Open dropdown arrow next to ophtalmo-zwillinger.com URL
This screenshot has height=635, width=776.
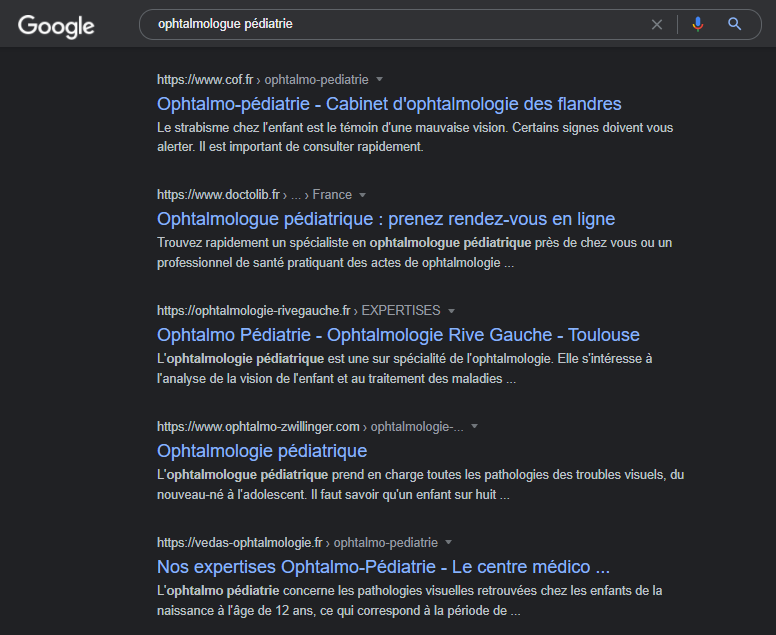pyautogui.click(x=475, y=426)
